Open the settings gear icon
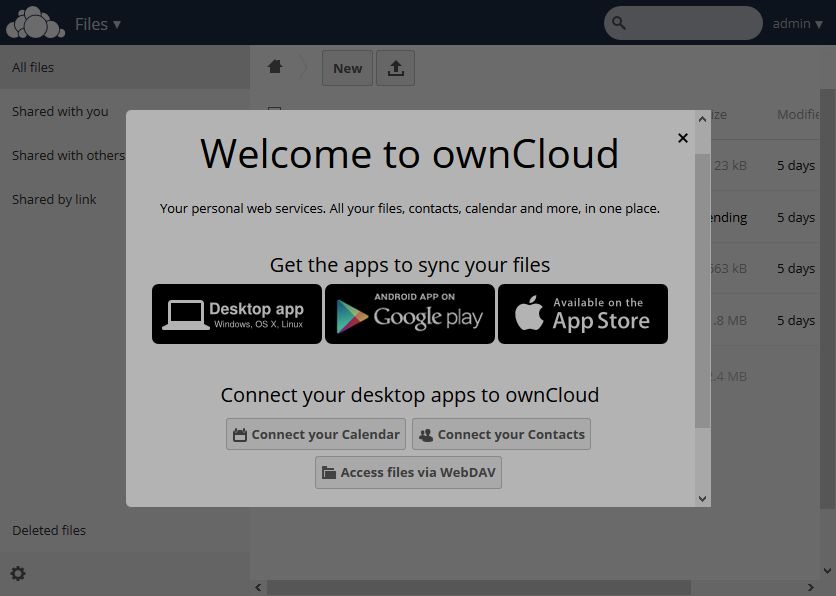This screenshot has width=836, height=596. tap(18, 574)
